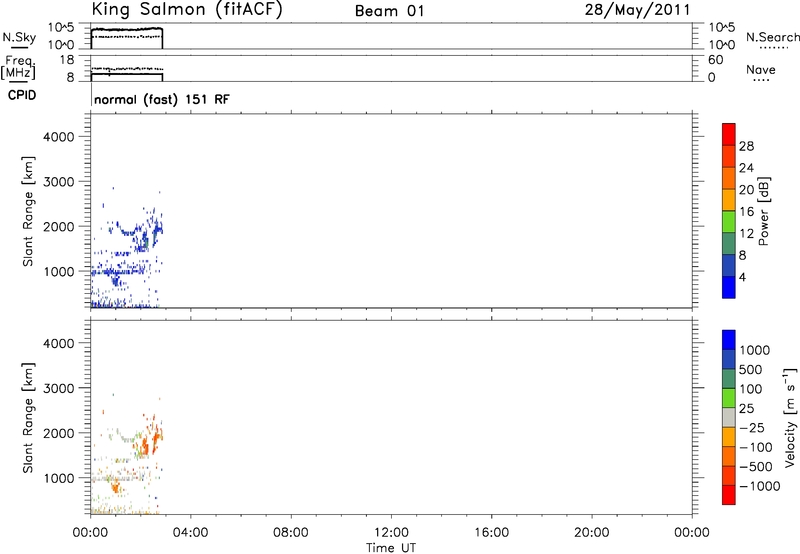800x554 pixels.
Task: Click the frequency trace in Freq. panel
Action: 127,74
